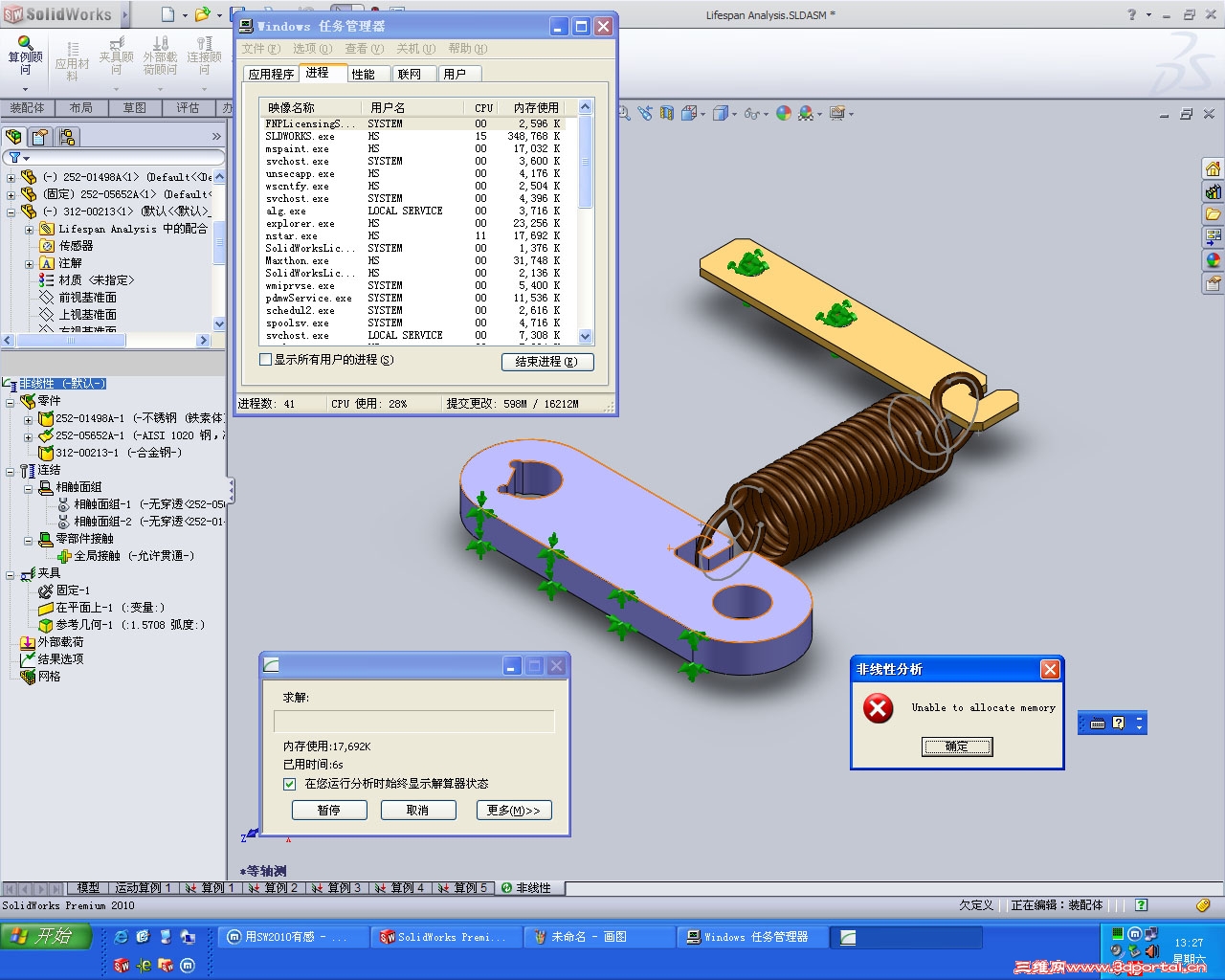This screenshot has height=980, width=1225.
Task: Open the Design Library icon in the task pane
Action: [1213, 191]
